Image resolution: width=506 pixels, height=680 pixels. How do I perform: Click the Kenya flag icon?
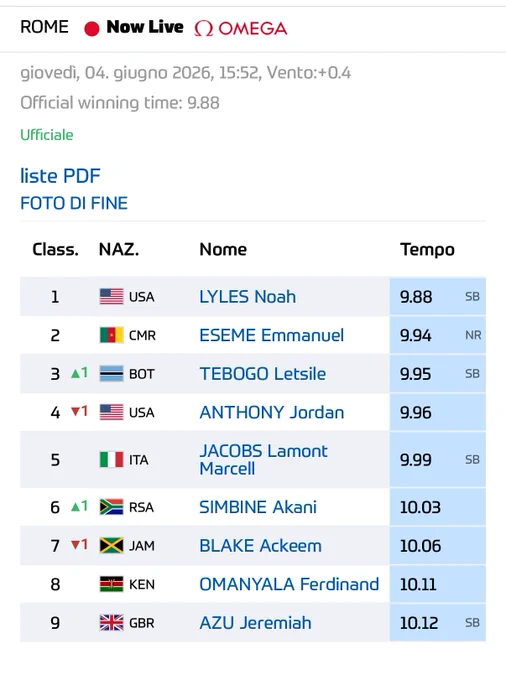point(111,584)
